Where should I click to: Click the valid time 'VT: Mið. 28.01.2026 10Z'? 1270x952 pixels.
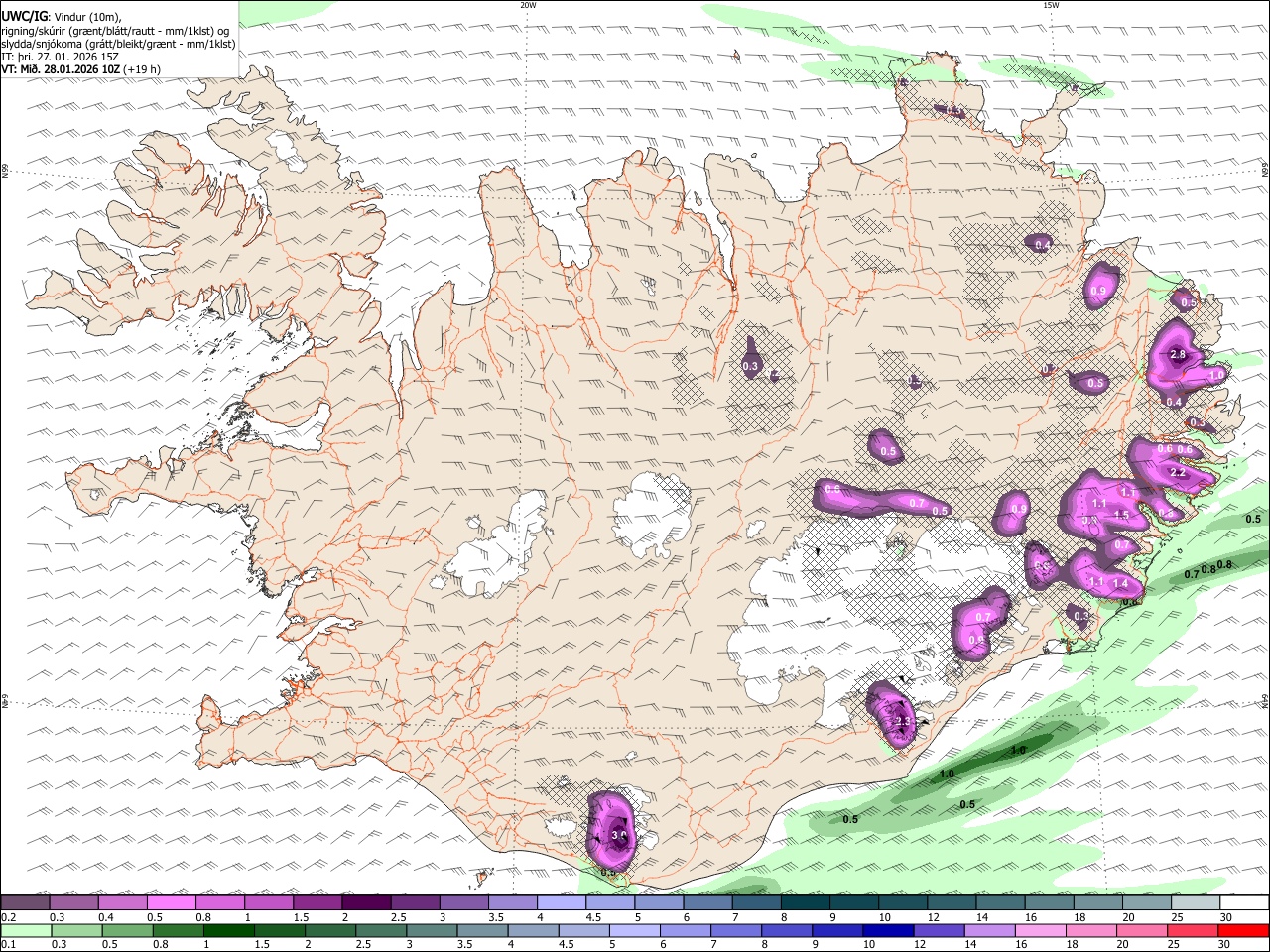pyautogui.click(x=62, y=69)
